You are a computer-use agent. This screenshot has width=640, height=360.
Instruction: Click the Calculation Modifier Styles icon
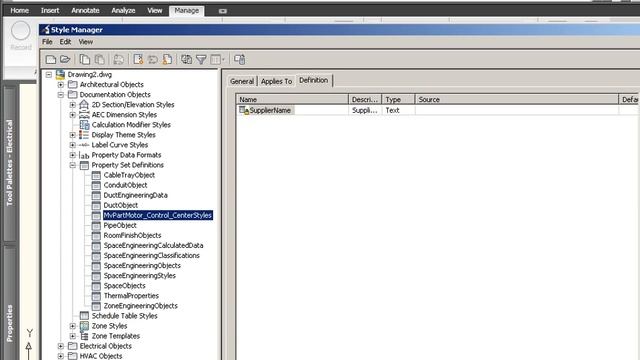pos(84,125)
